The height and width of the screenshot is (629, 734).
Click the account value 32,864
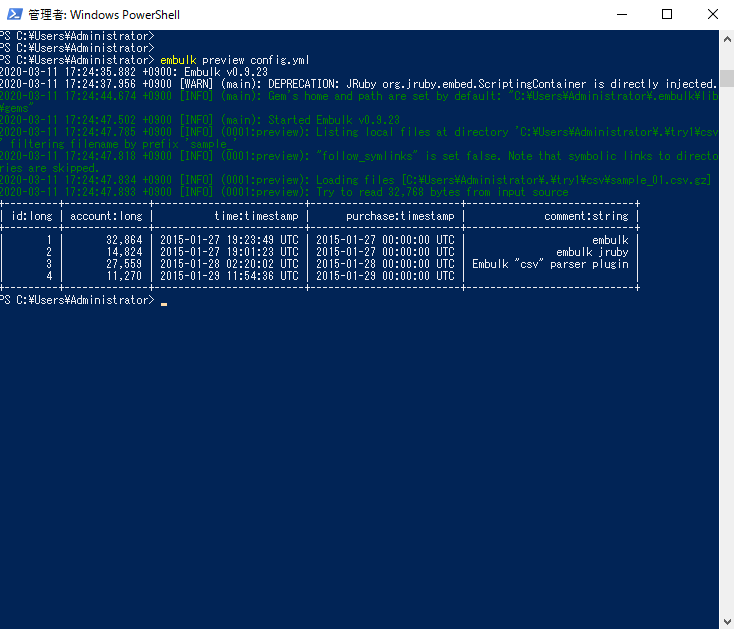(x=124, y=240)
